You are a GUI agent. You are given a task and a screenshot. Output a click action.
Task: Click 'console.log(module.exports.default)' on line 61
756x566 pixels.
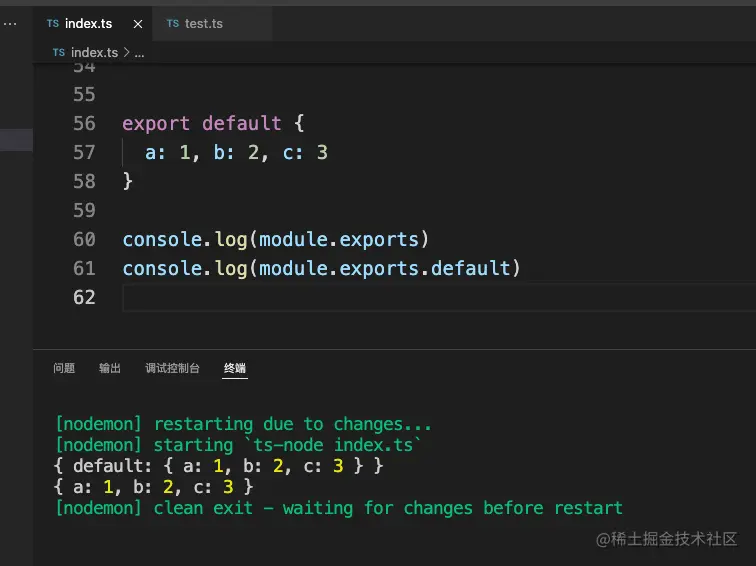321,268
